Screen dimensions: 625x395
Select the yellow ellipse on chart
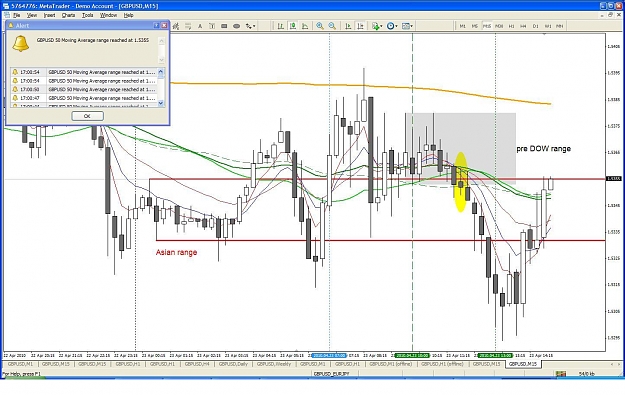[460, 182]
